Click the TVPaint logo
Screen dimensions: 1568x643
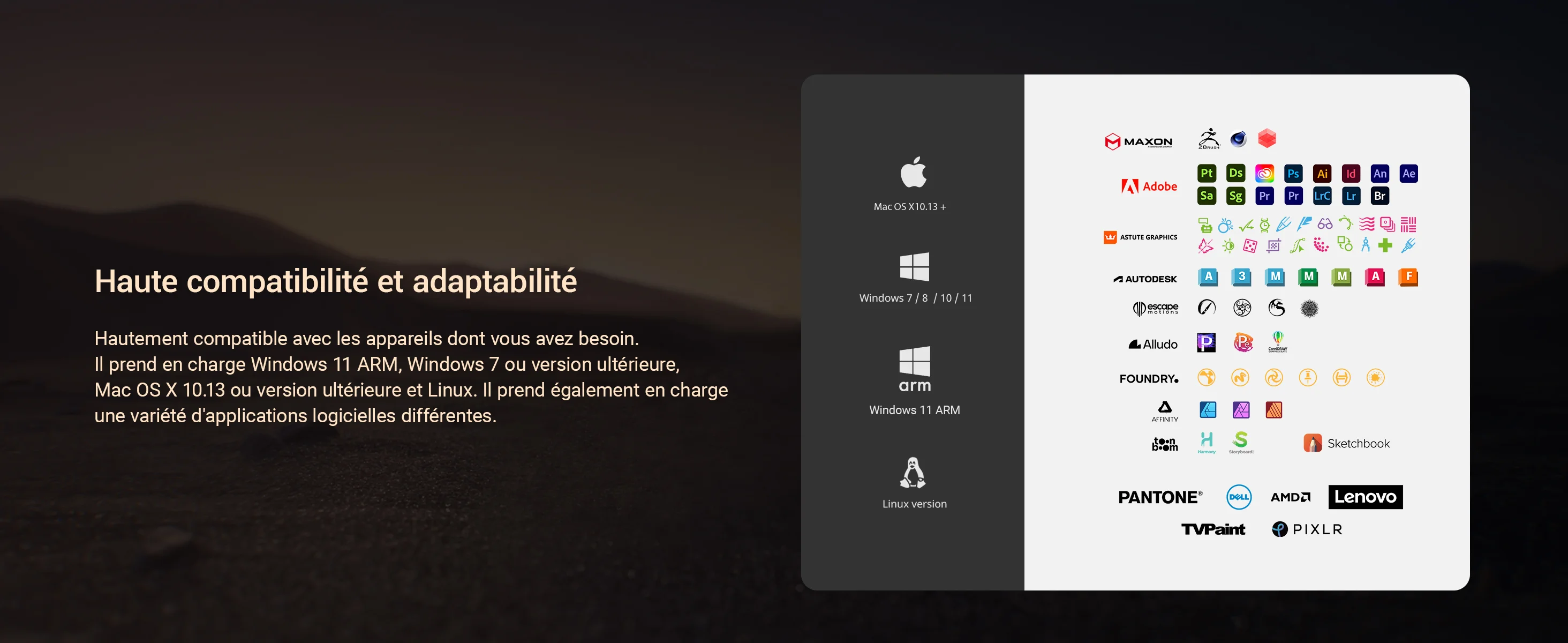[1213, 529]
